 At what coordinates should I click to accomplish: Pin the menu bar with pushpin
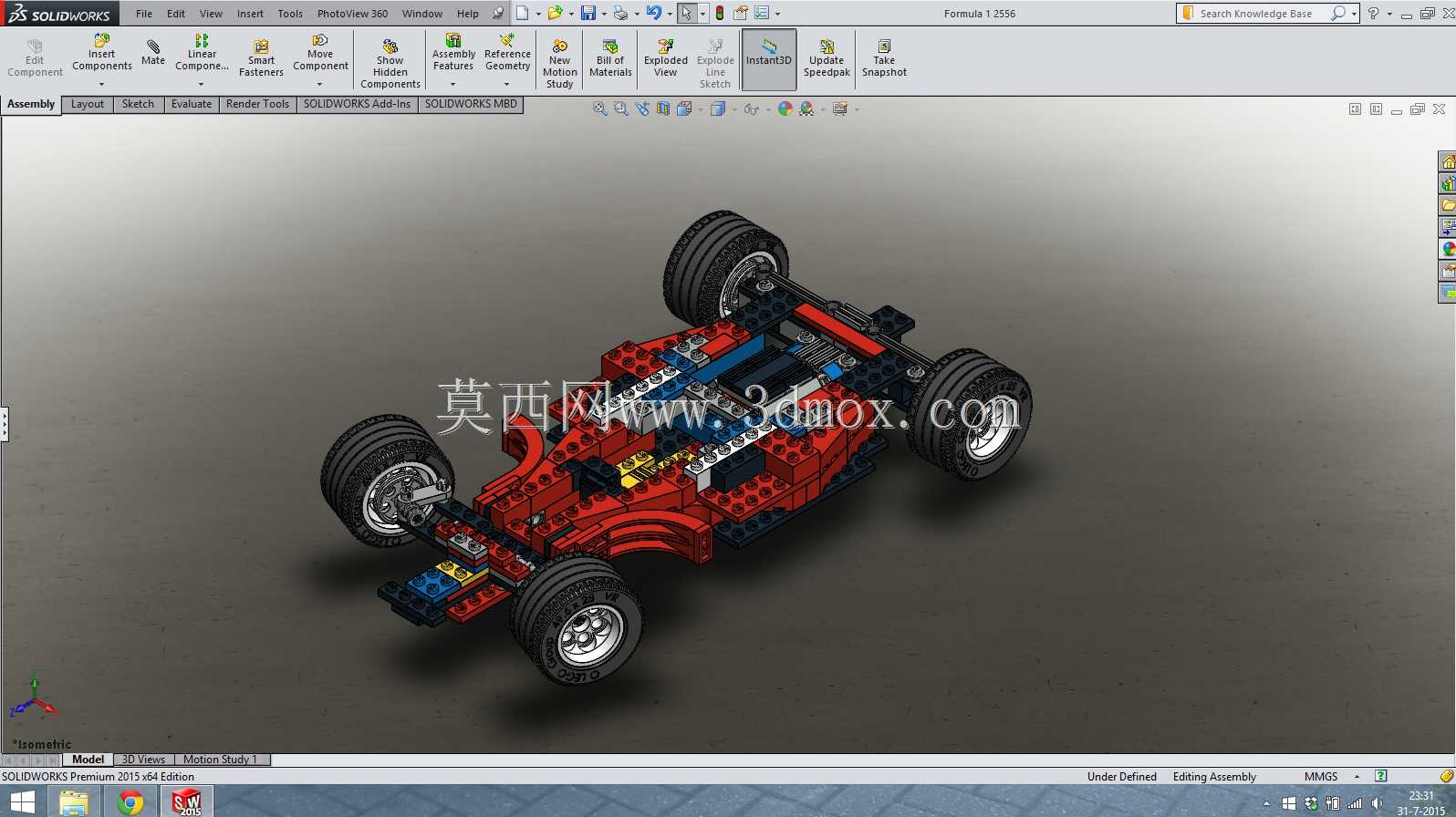[497, 13]
